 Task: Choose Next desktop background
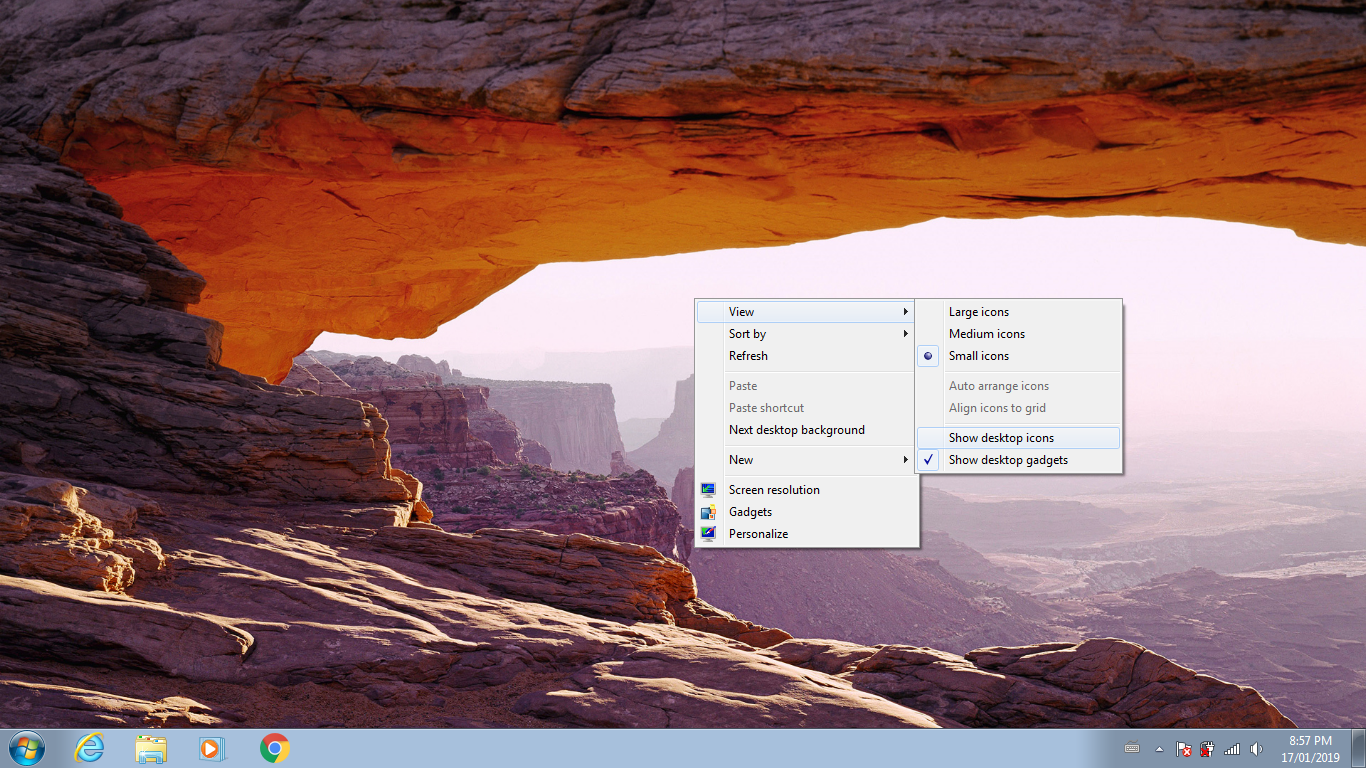[797, 429]
